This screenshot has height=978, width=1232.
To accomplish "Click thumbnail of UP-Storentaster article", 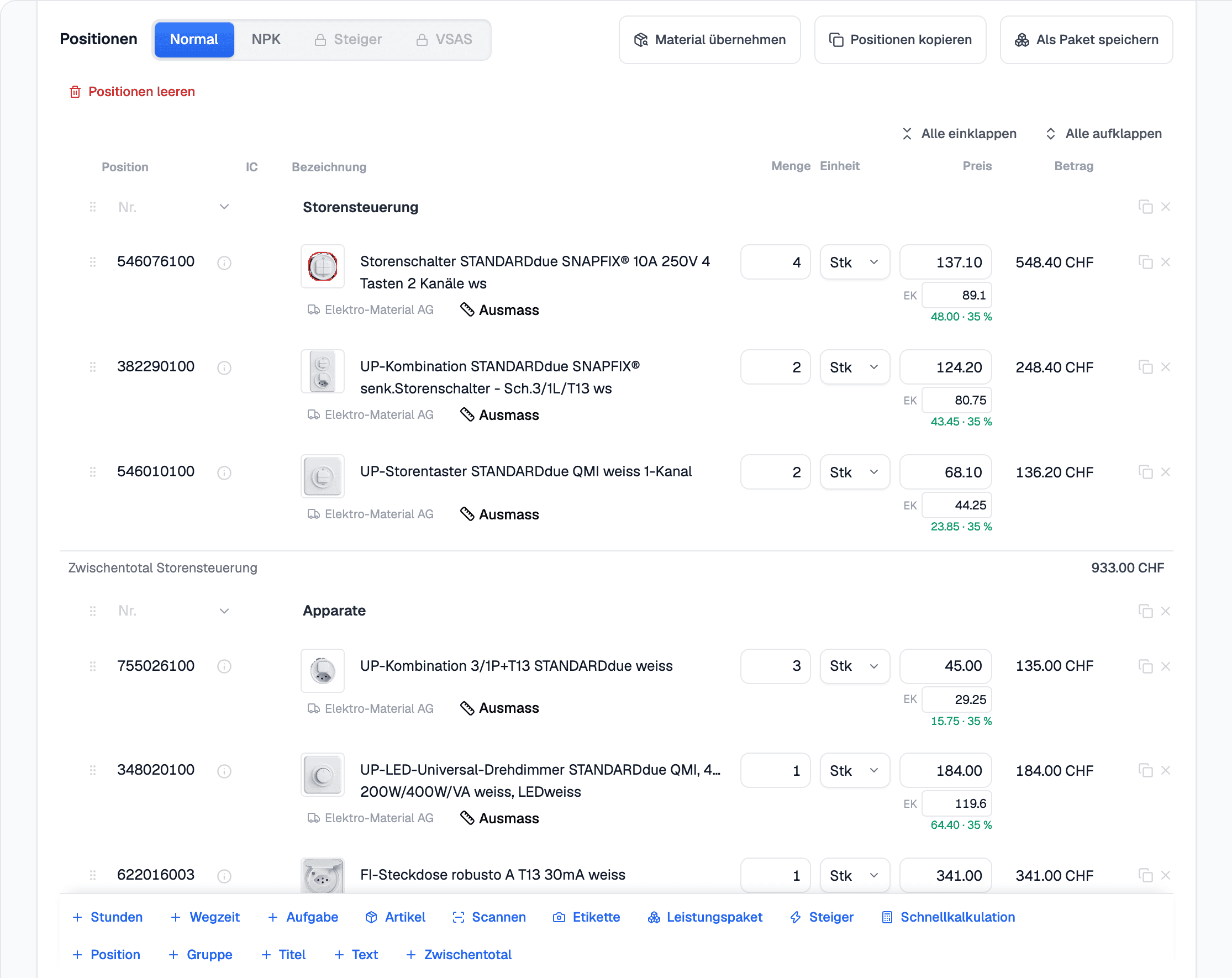I will 322,476.
